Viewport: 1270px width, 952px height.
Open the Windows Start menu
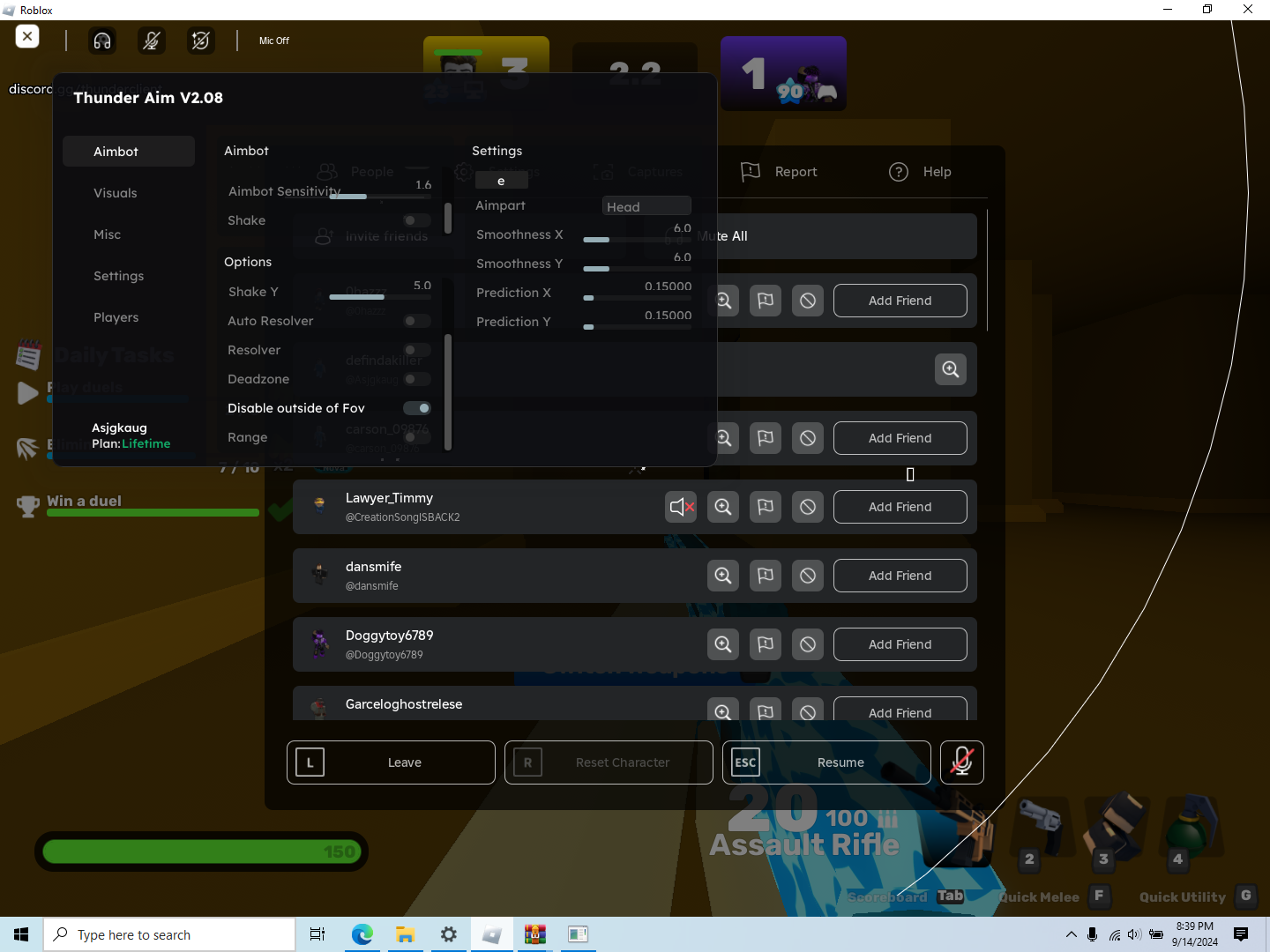(x=21, y=934)
